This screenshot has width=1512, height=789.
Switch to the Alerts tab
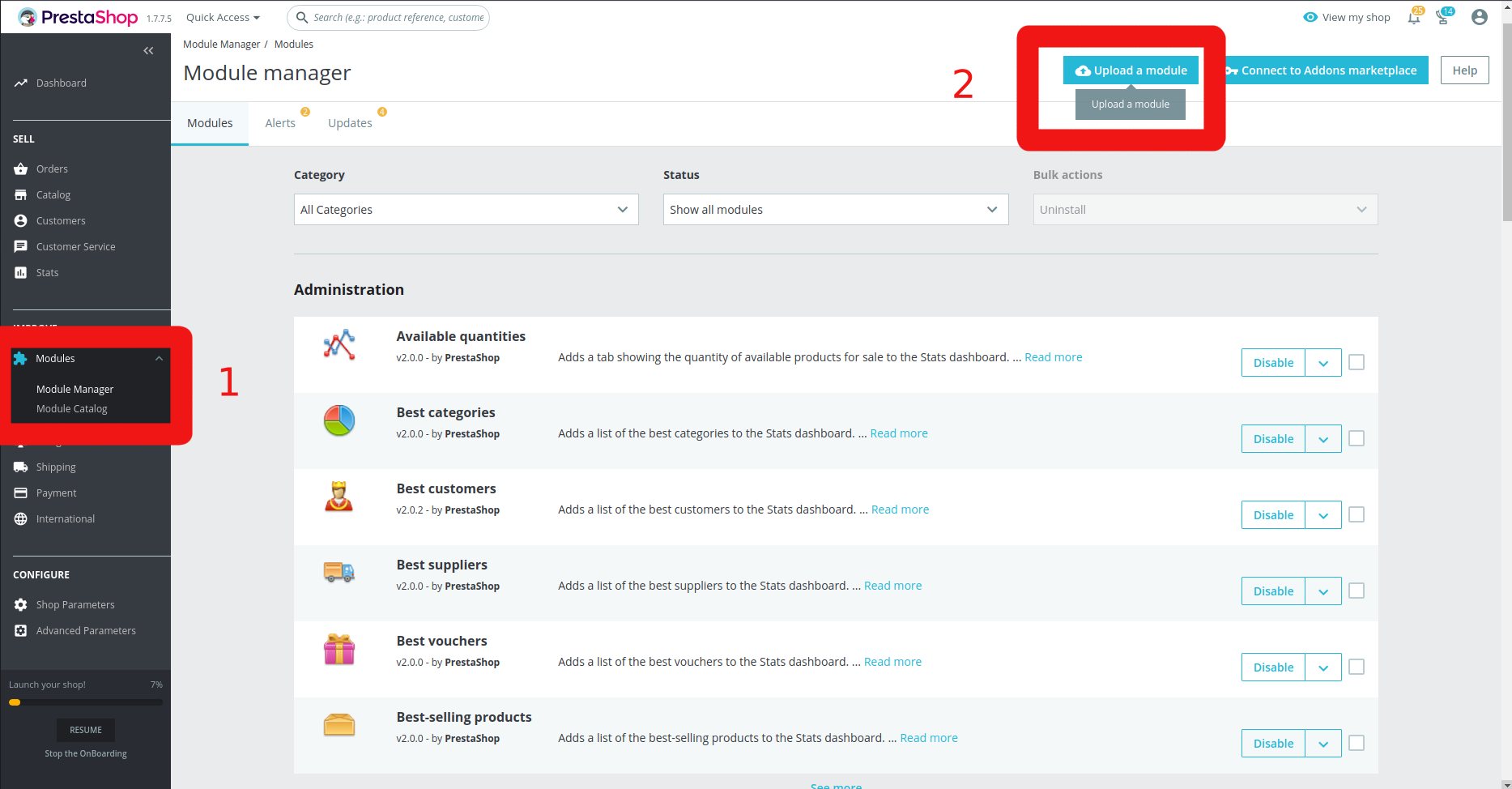point(280,123)
